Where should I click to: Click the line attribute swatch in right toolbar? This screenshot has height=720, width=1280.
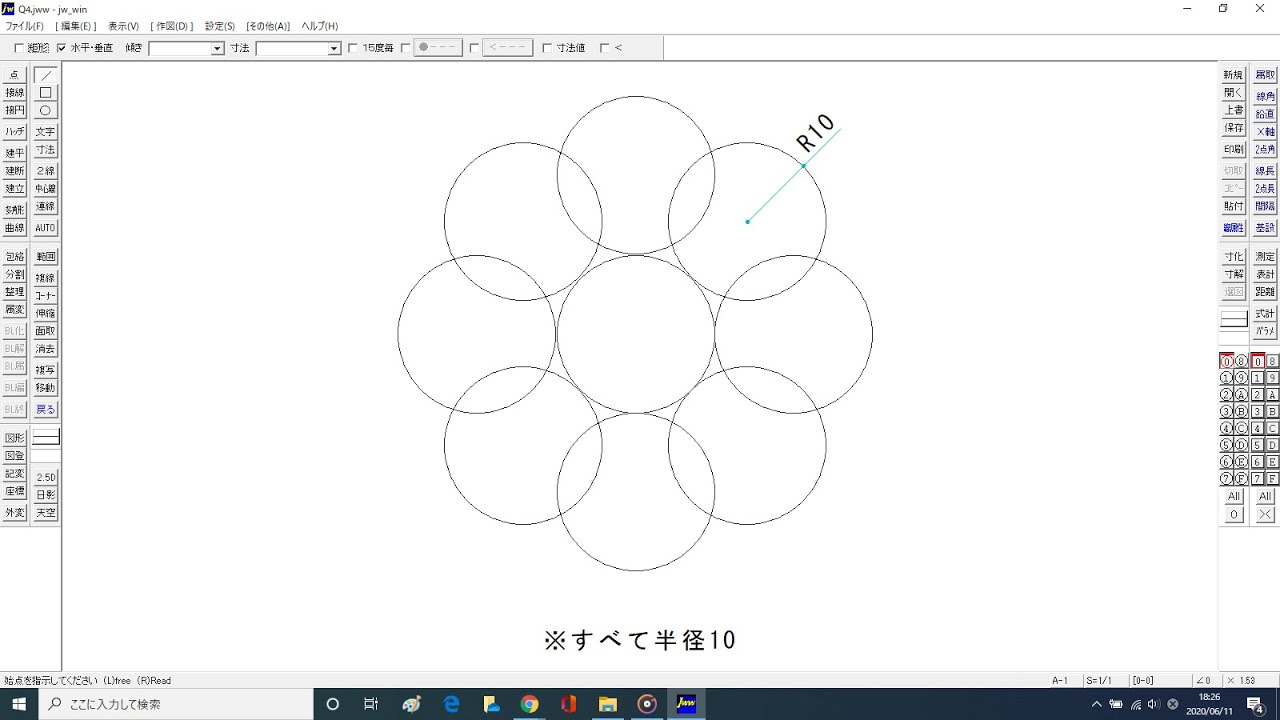1233,319
